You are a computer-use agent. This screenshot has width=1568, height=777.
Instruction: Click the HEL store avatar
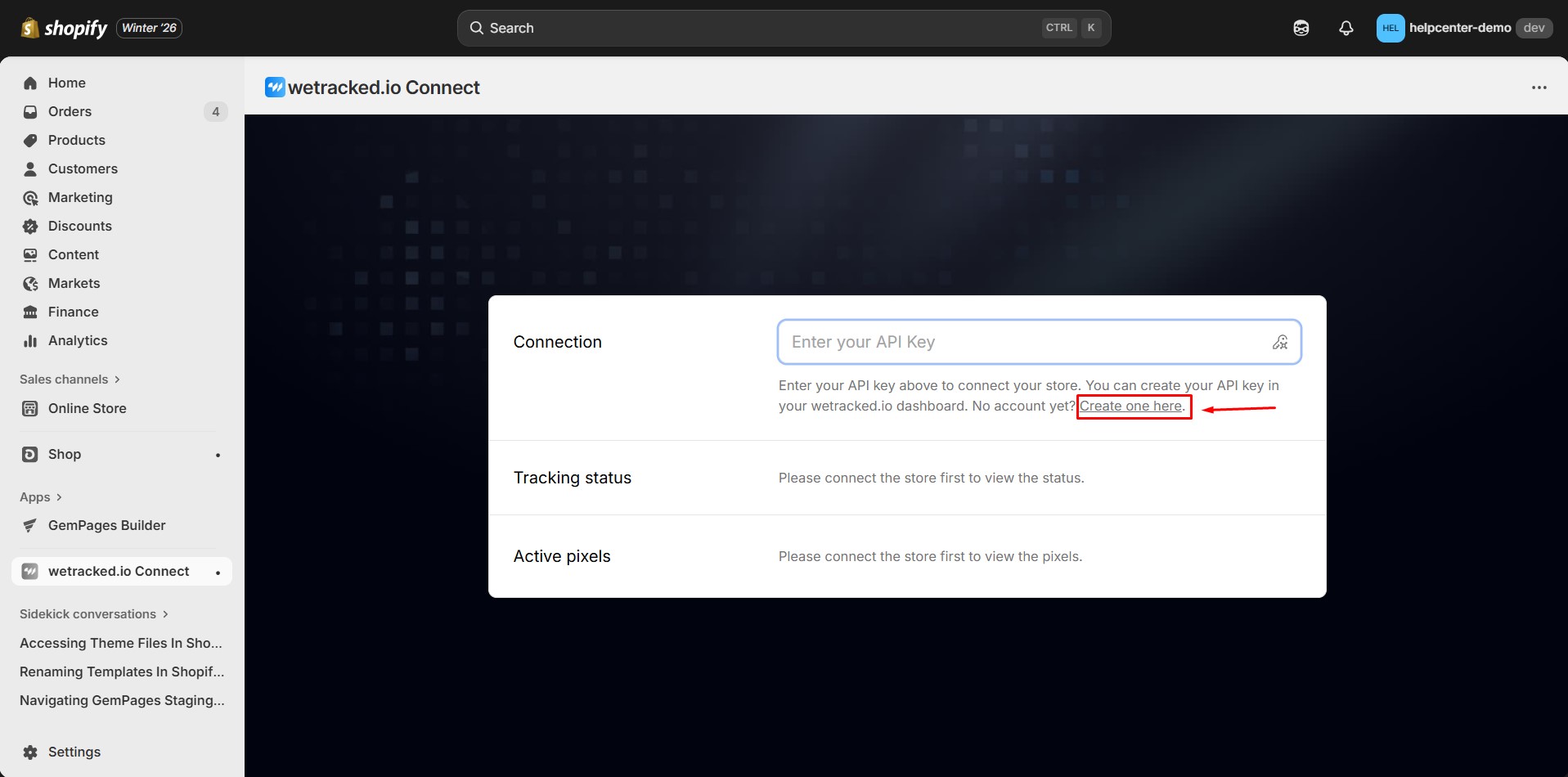(1391, 28)
